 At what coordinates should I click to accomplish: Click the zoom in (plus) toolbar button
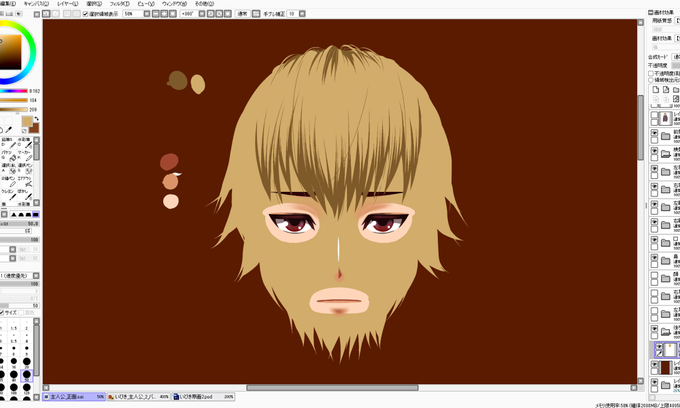(164, 14)
